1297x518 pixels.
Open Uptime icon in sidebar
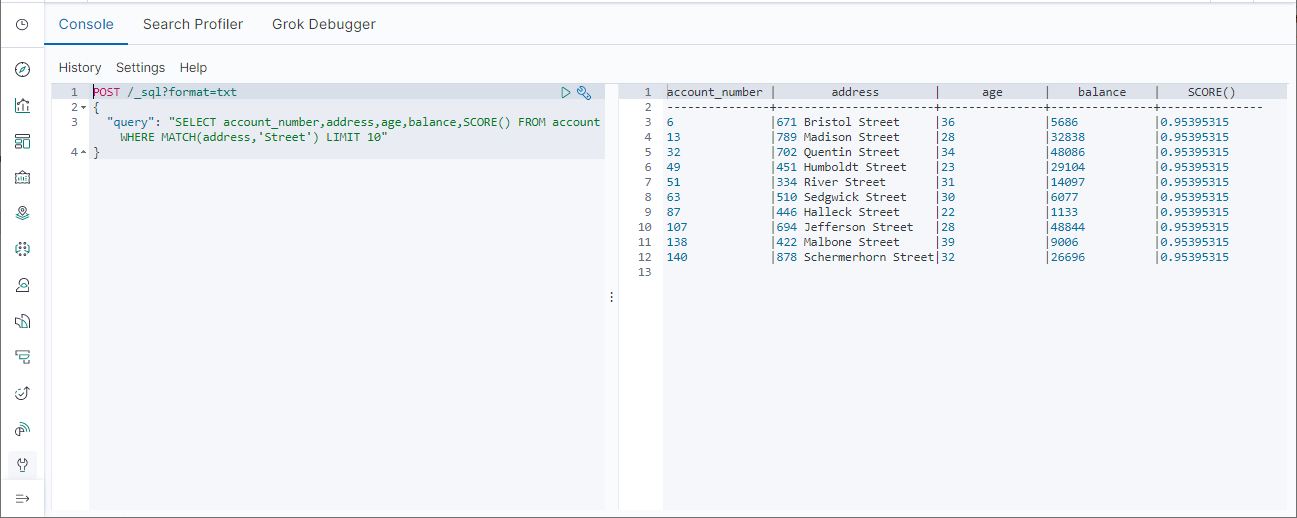pyautogui.click(x=22, y=393)
